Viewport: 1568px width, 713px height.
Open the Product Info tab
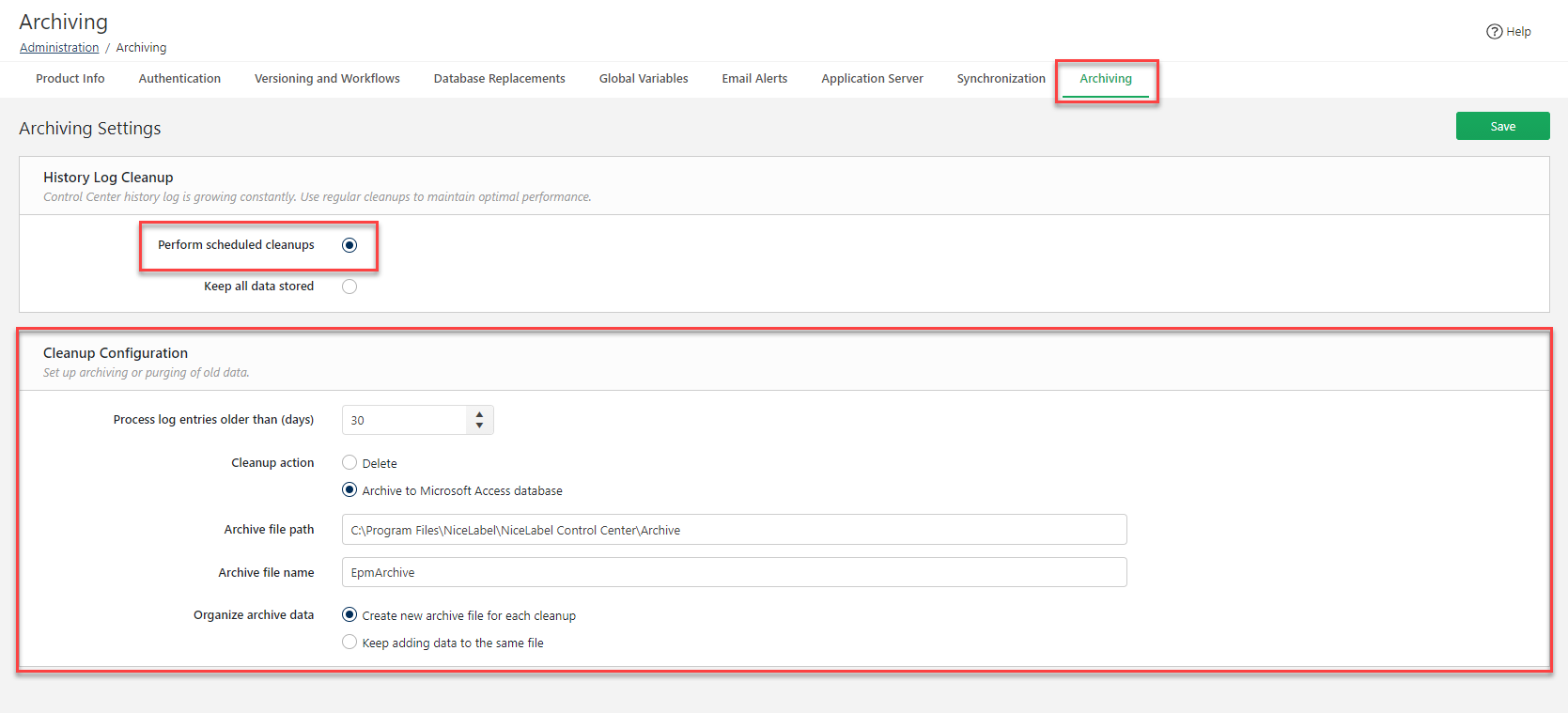70,79
